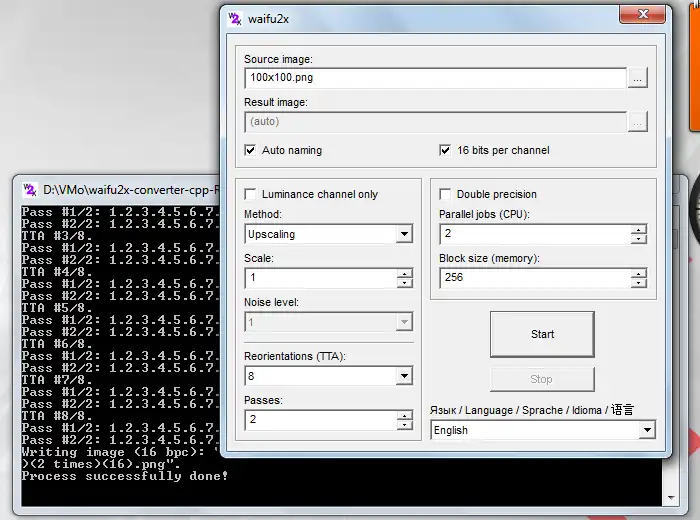Enable Double precision checkbox

pos(445,194)
